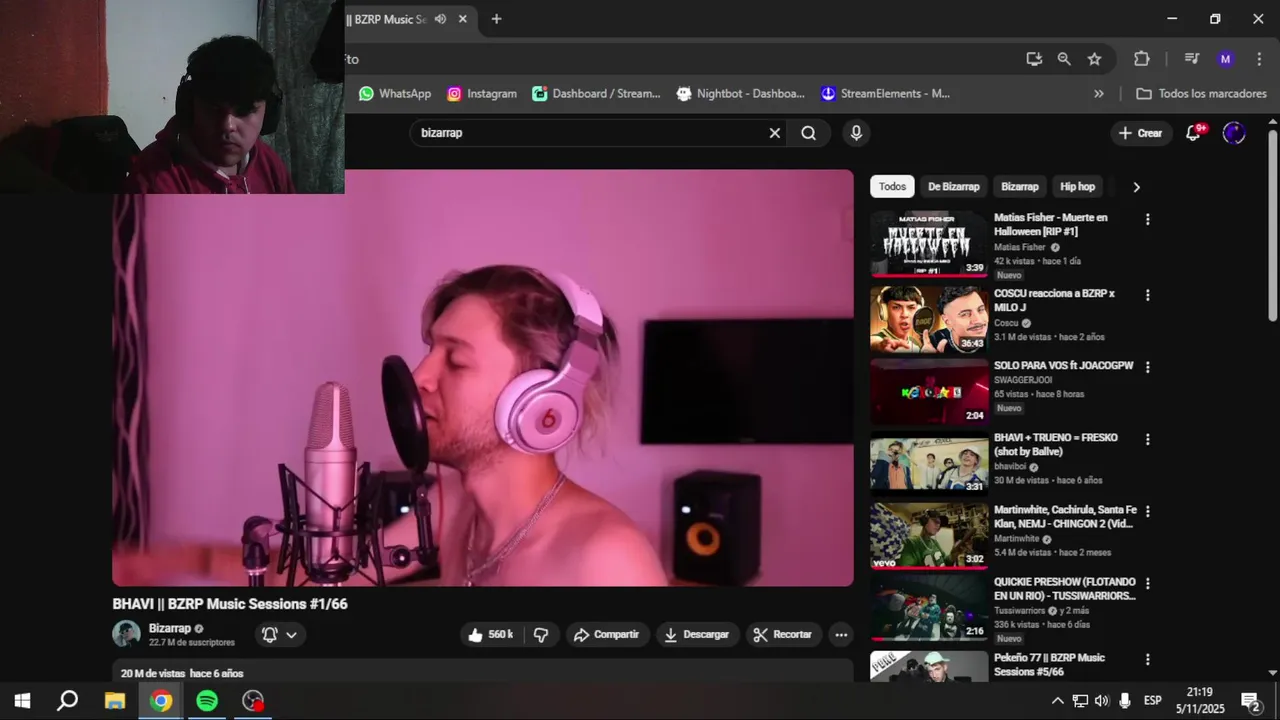The width and height of the screenshot is (1280, 720).
Task: Click the search magnifier button
Action: pyautogui.click(x=808, y=133)
